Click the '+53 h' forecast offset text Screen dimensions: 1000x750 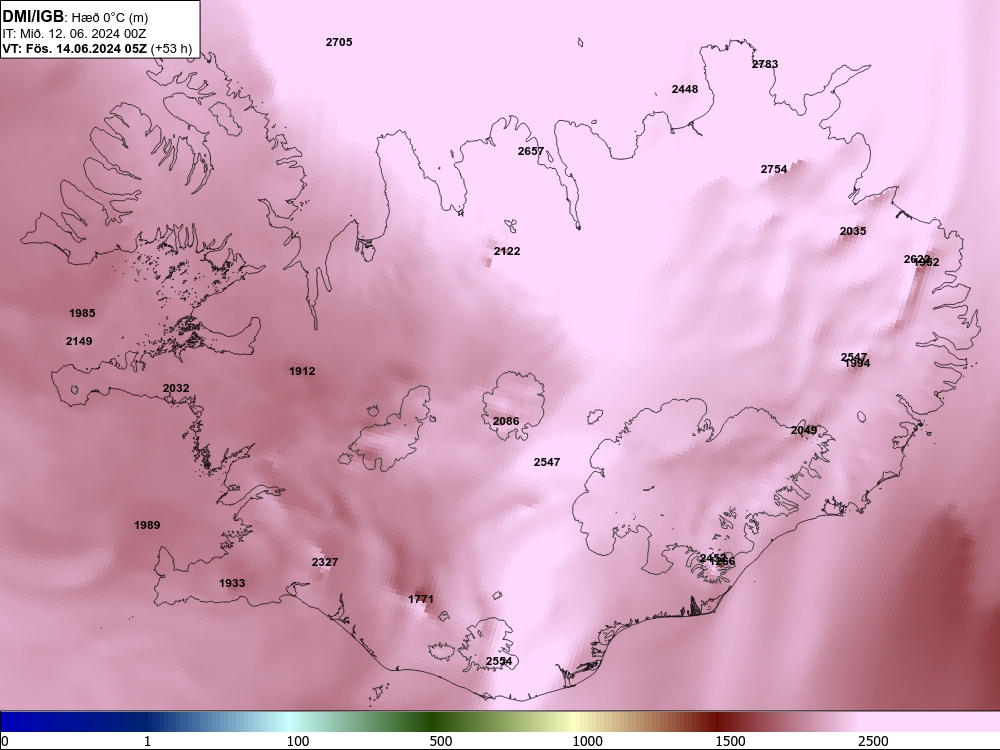tap(171, 48)
